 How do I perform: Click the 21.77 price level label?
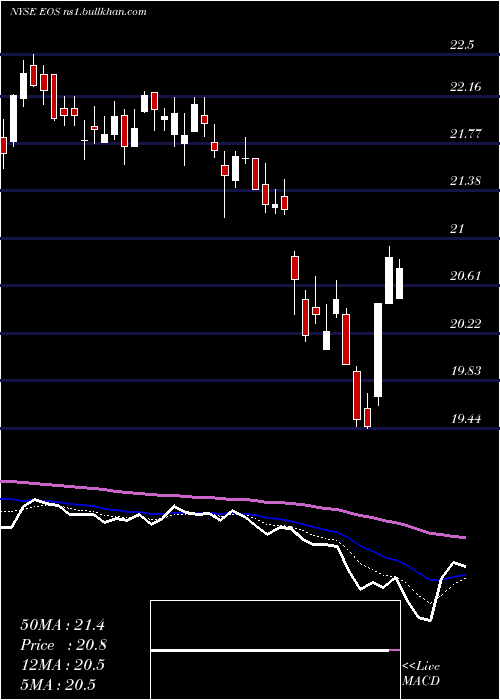pos(466,133)
